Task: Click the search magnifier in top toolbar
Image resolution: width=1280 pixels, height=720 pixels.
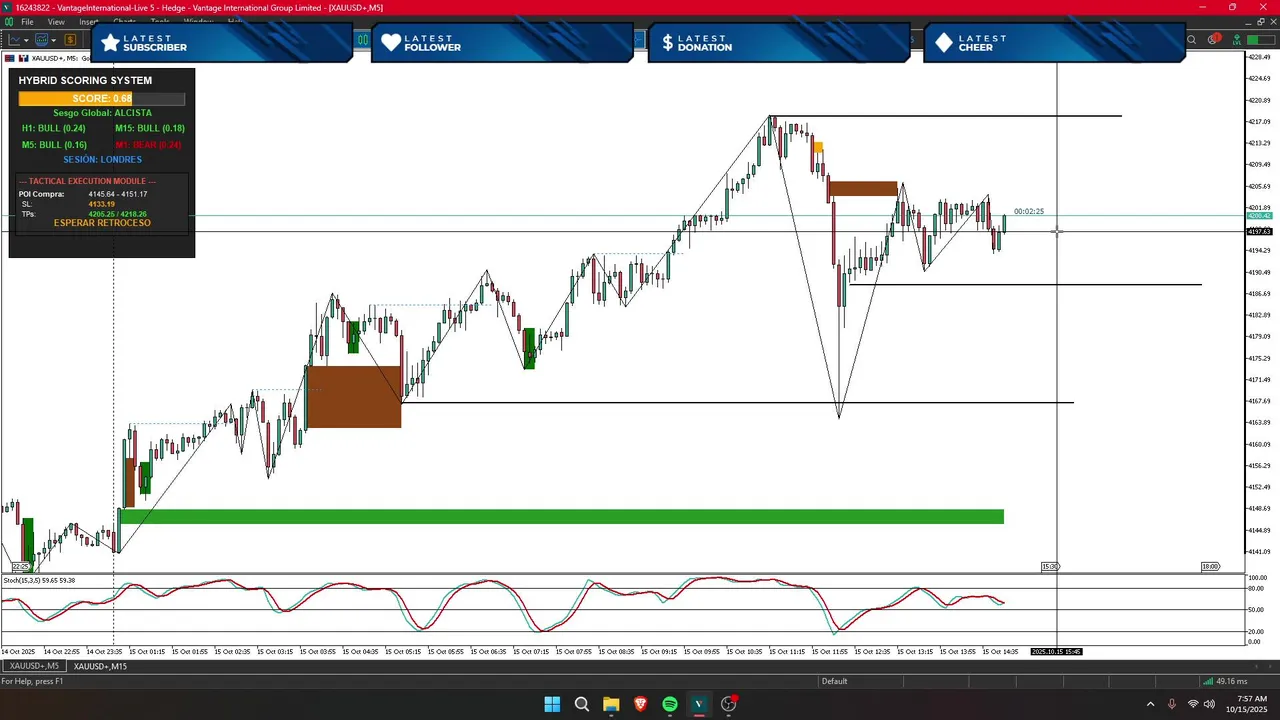Action: coord(1191,40)
